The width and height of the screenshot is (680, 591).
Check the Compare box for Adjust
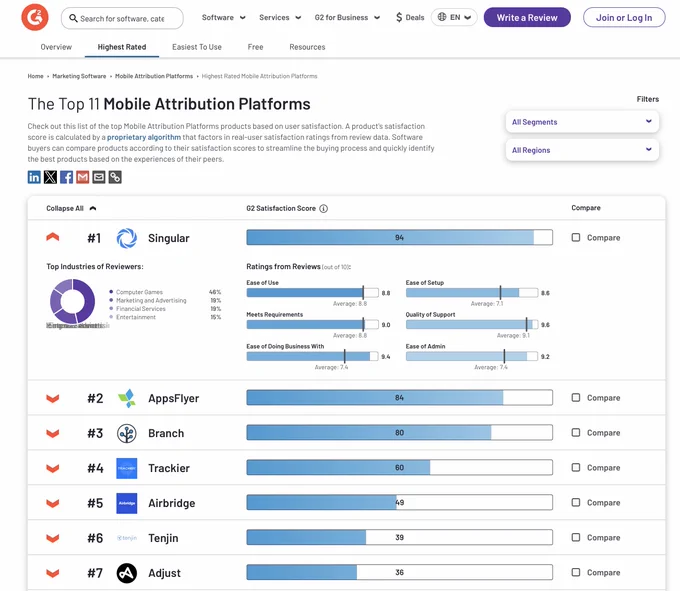[575, 572]
